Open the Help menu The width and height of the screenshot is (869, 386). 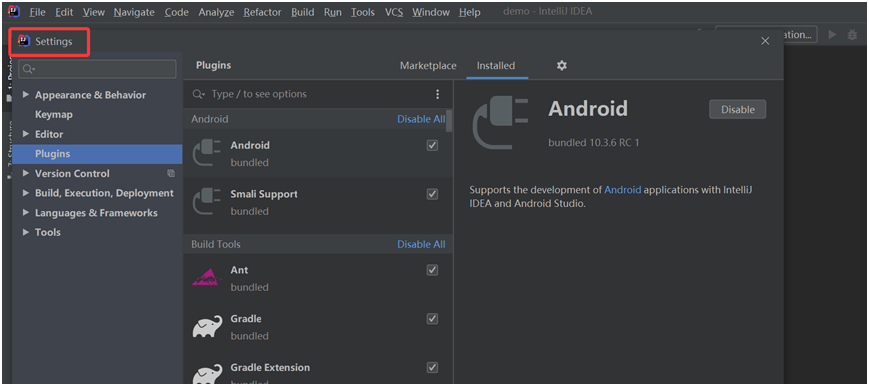(469, 12)
